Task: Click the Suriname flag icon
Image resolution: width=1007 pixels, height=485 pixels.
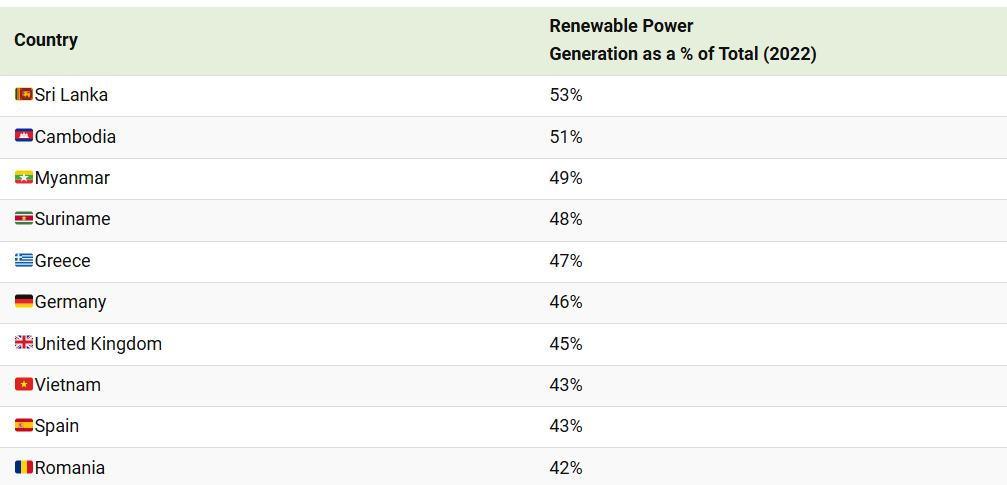Action: (24, 219)
